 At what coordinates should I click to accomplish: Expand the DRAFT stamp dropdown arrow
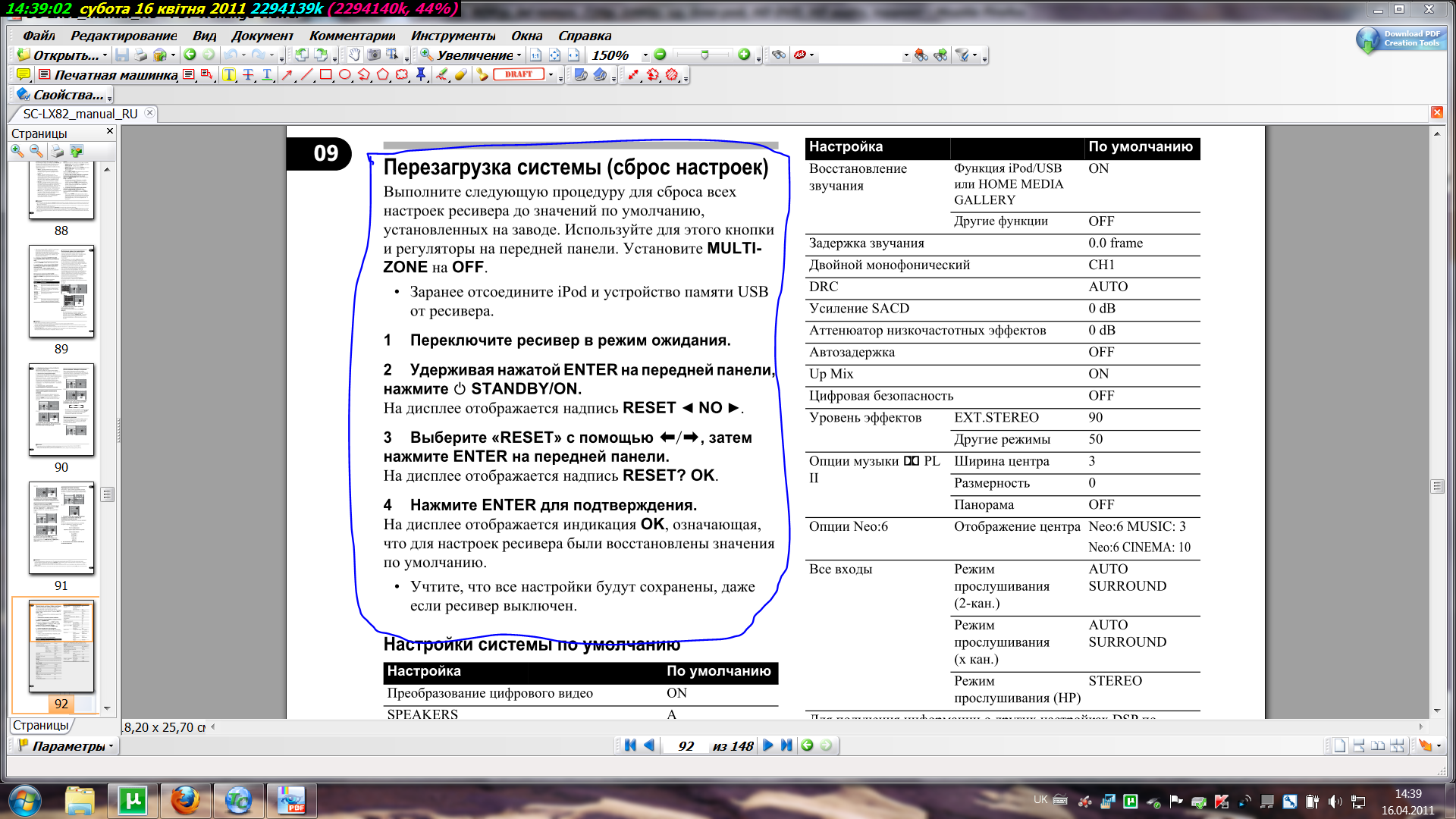click(x=551, y=75)
